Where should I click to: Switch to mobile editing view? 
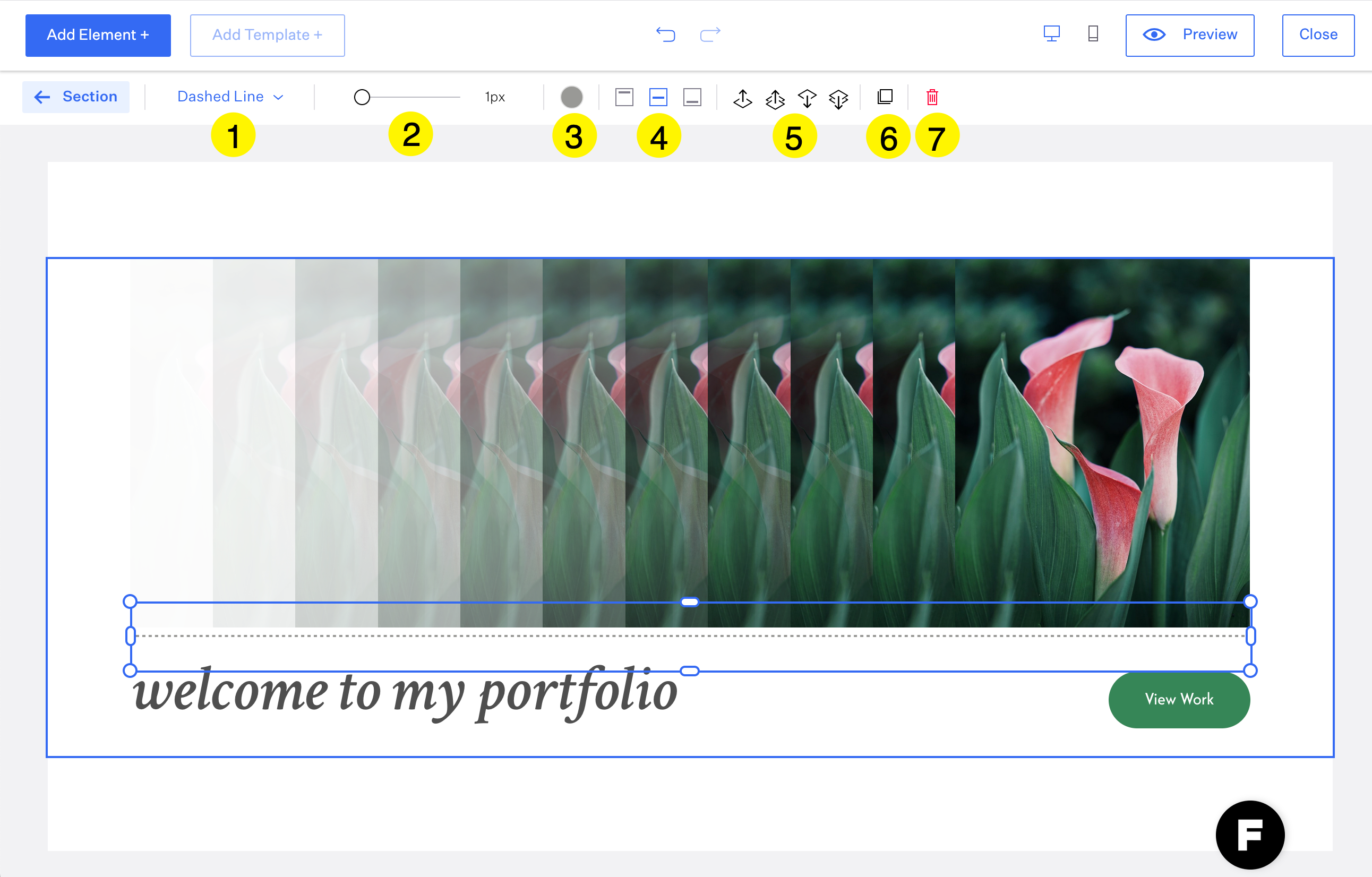tap(1092, 35)
